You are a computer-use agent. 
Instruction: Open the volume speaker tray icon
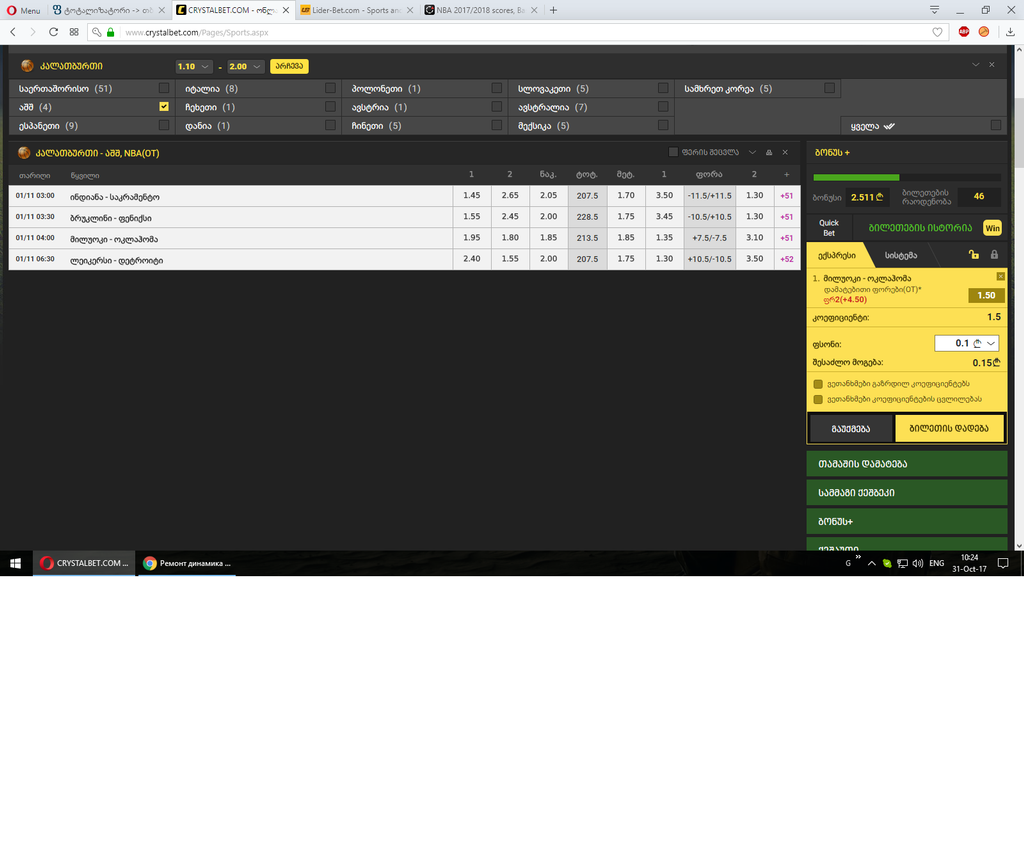pos(918,563)
